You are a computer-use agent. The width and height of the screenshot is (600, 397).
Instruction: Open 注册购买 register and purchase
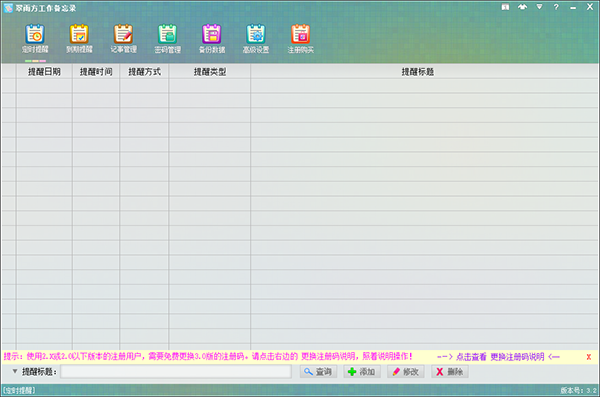pyautogui.click(x=300, y=39)
